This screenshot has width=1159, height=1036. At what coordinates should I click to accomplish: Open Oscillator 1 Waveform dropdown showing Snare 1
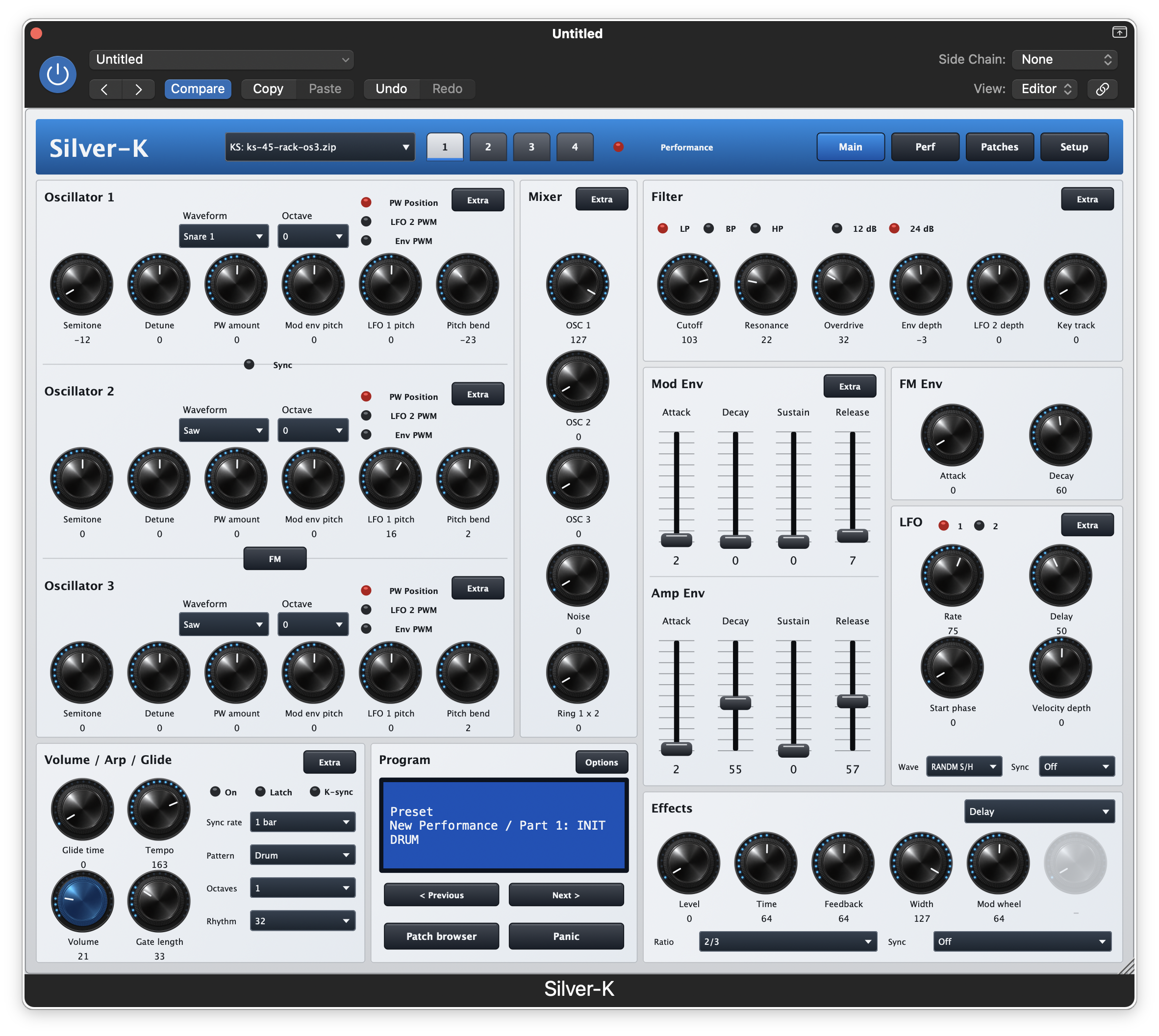pos(223,236)
